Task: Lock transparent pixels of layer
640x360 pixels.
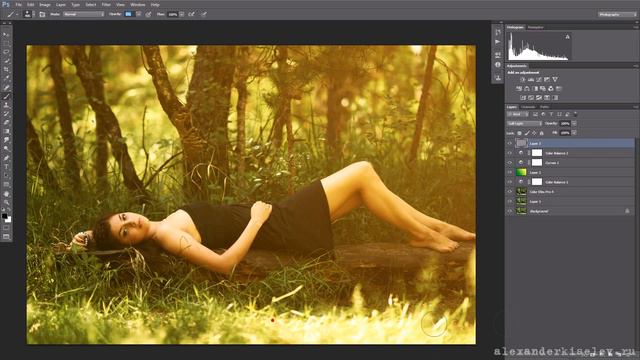Action: coord(519,133)
